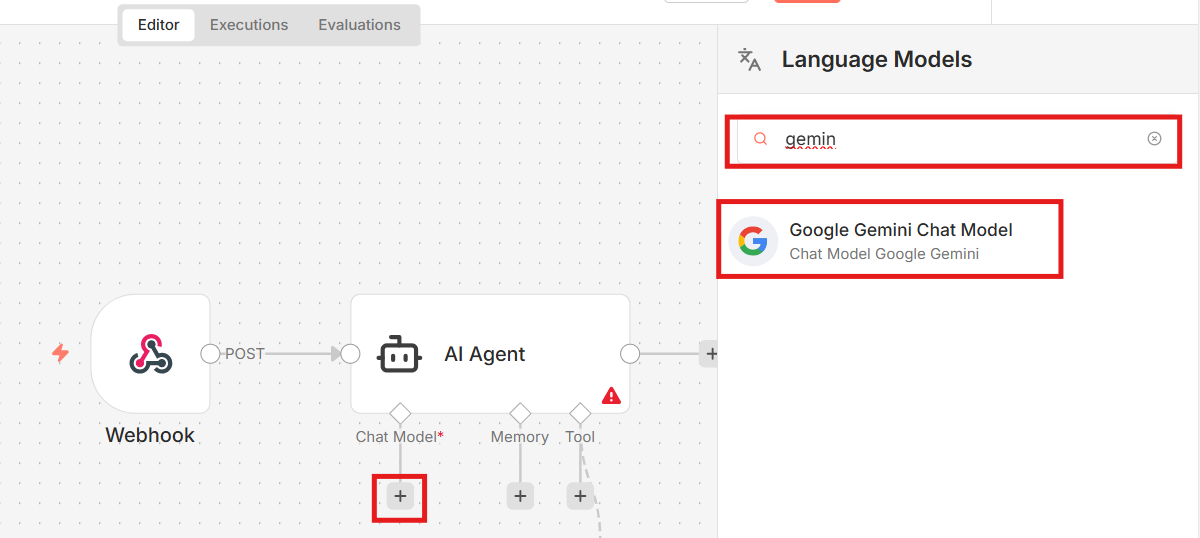This screenshot has width=1200, height=538.
Task: Clear the model search text
Action: [x=1154, y=139]
